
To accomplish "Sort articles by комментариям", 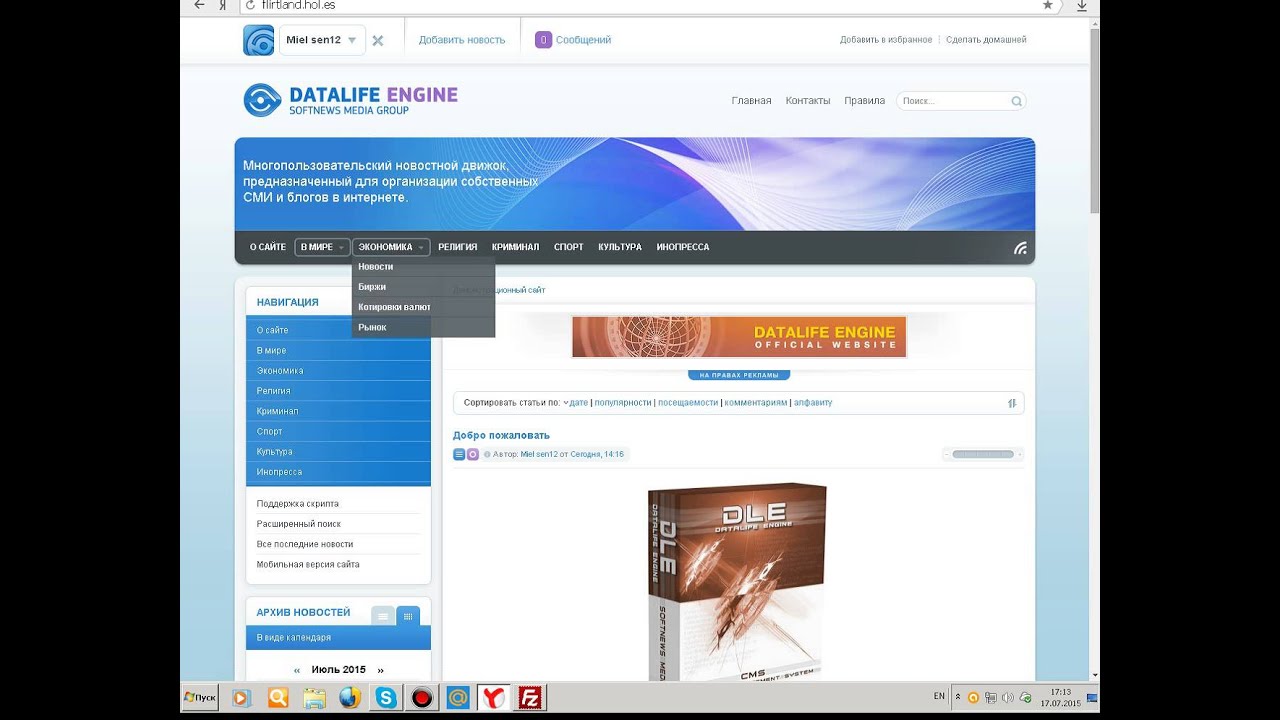I will tap(756, 403).
